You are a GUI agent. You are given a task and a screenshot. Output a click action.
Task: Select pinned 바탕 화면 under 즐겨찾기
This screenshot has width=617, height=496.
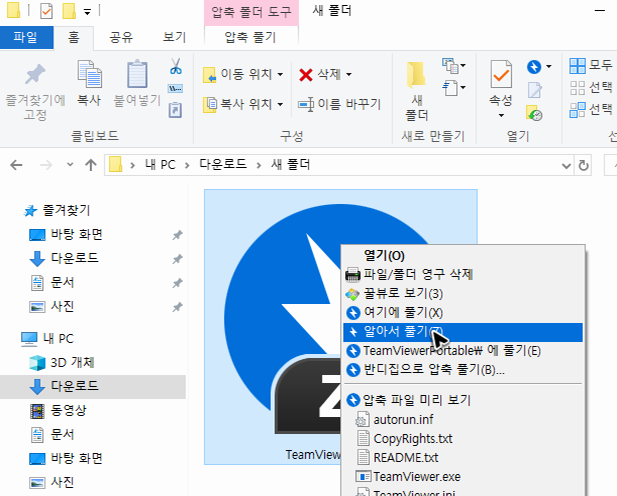(76, 235)
